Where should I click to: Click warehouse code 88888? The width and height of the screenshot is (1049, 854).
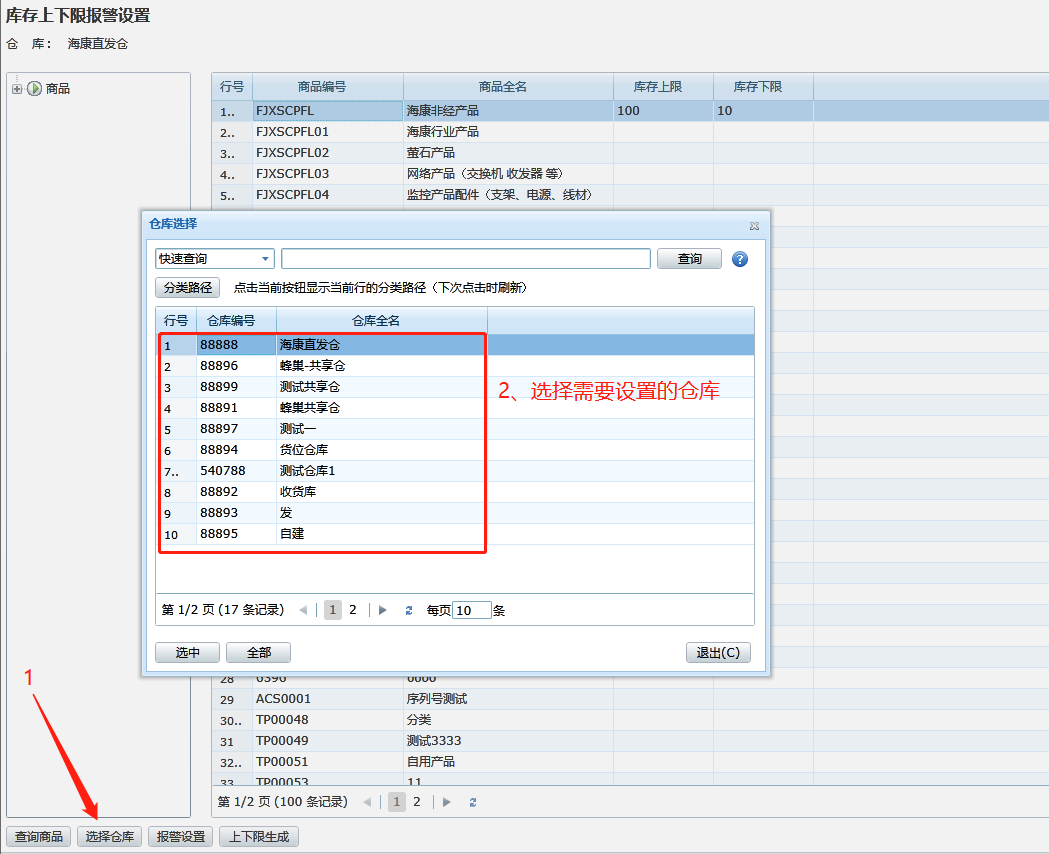pyautogui.click(x=236, y=345)
